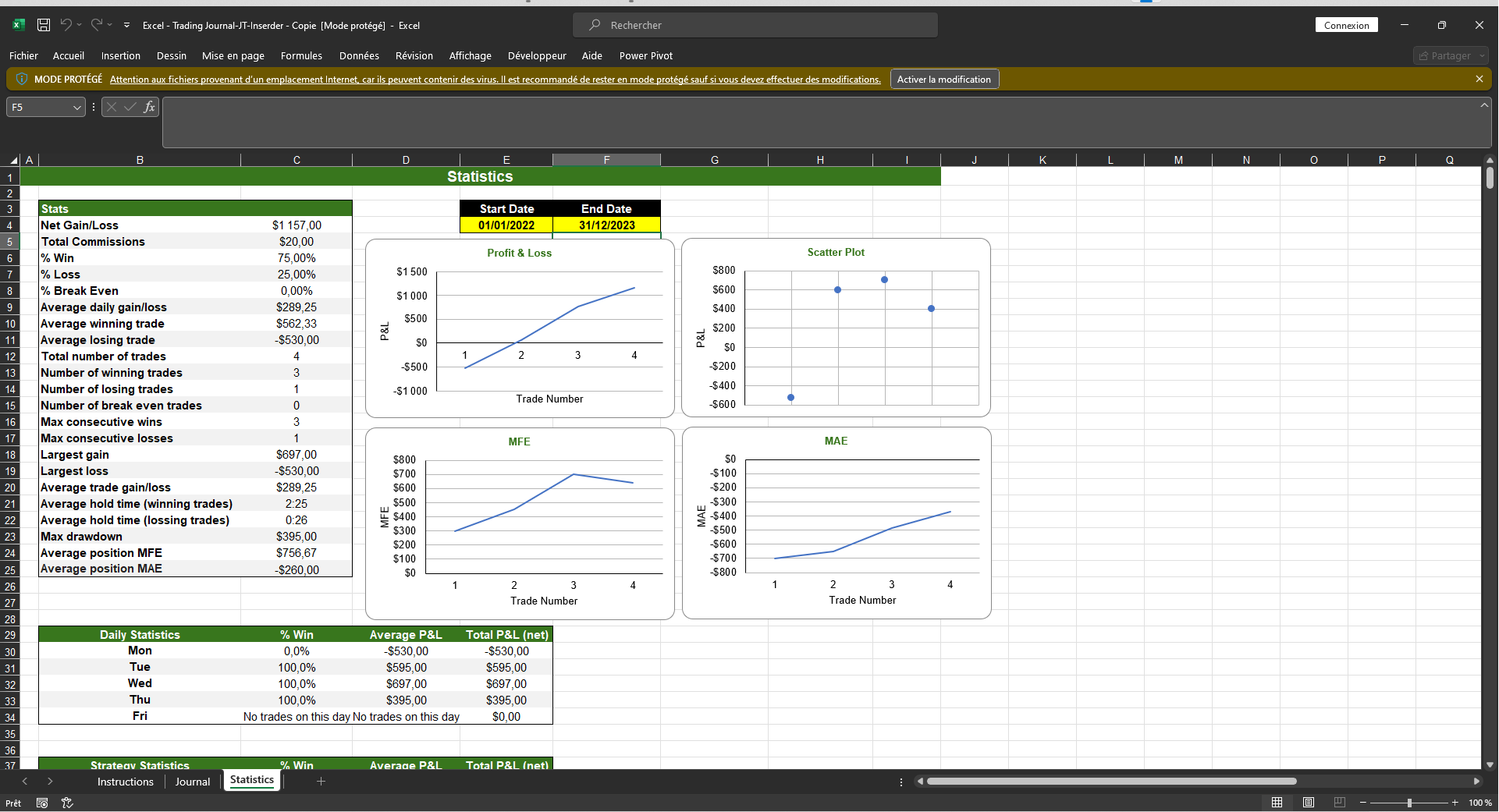Click the macro recording status bar icon
The image size is (1499, 812).
(x=42, y=803)
